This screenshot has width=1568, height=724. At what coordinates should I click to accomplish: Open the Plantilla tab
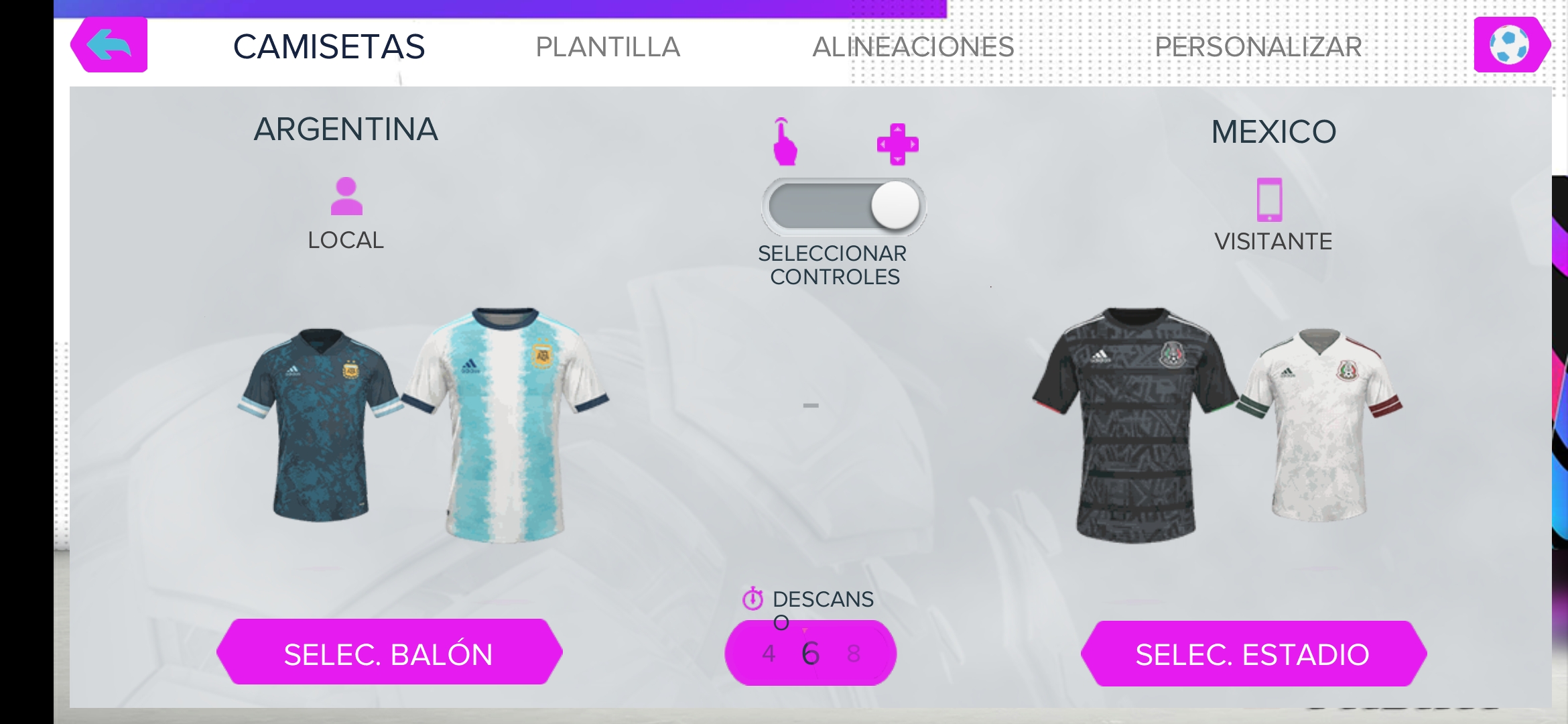(608, 47)
